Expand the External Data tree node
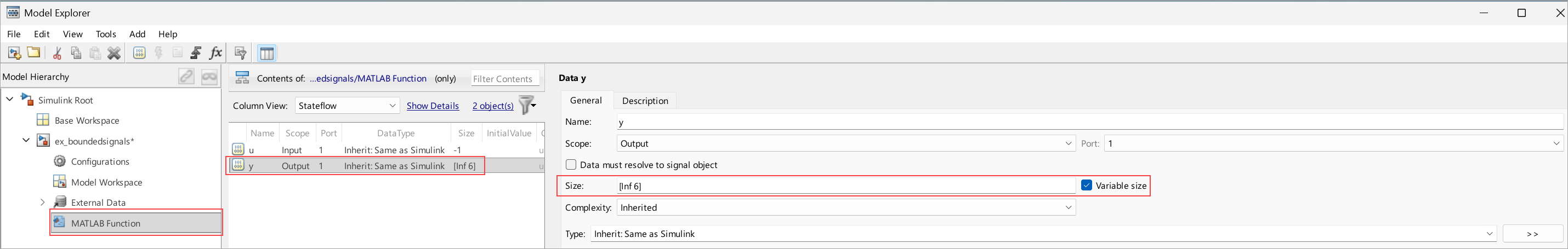 [43, 202]
